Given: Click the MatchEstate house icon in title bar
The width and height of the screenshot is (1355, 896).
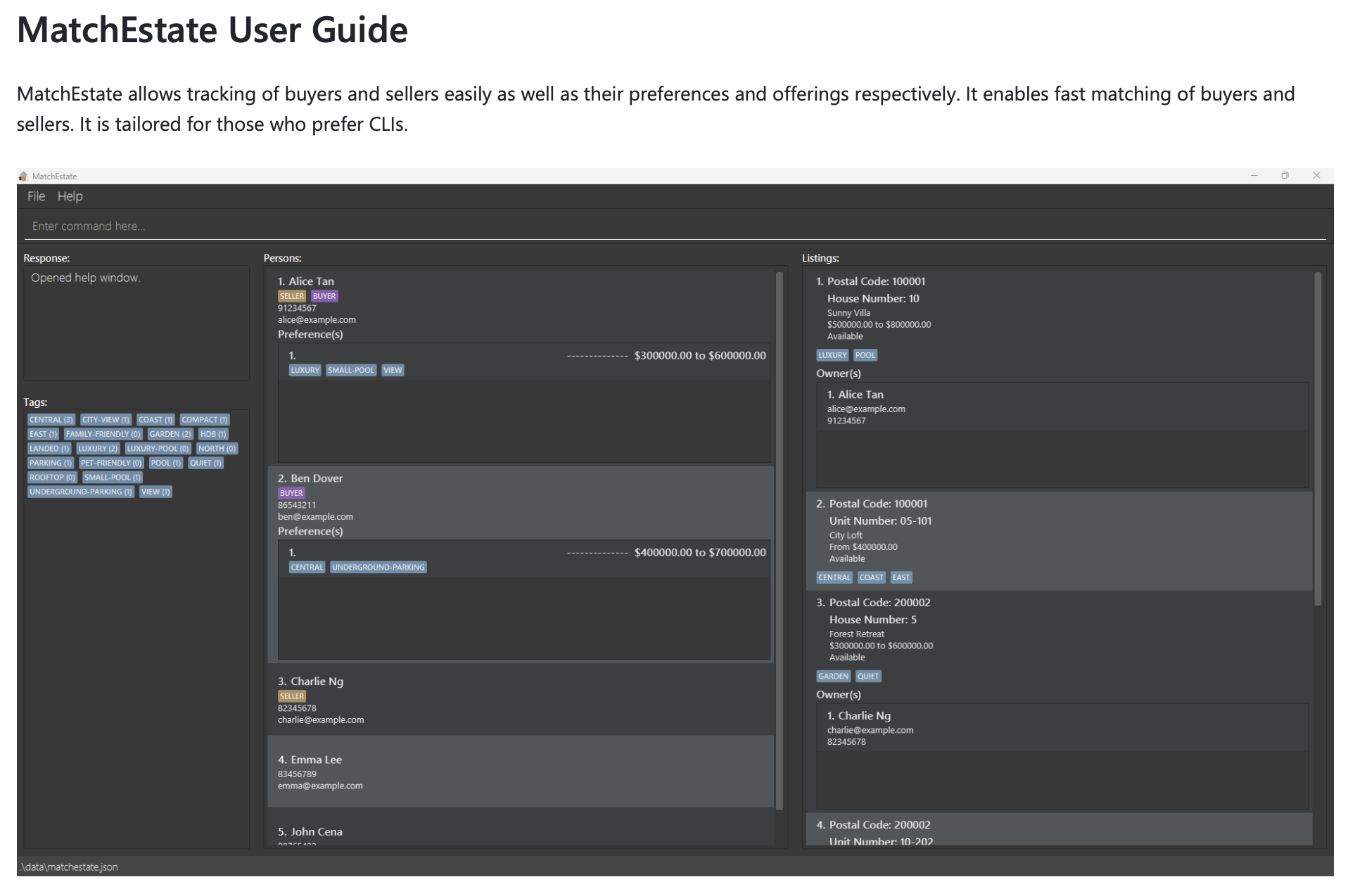Looking at the screenshot, I should pyautogui.click(x=23, y=176).
